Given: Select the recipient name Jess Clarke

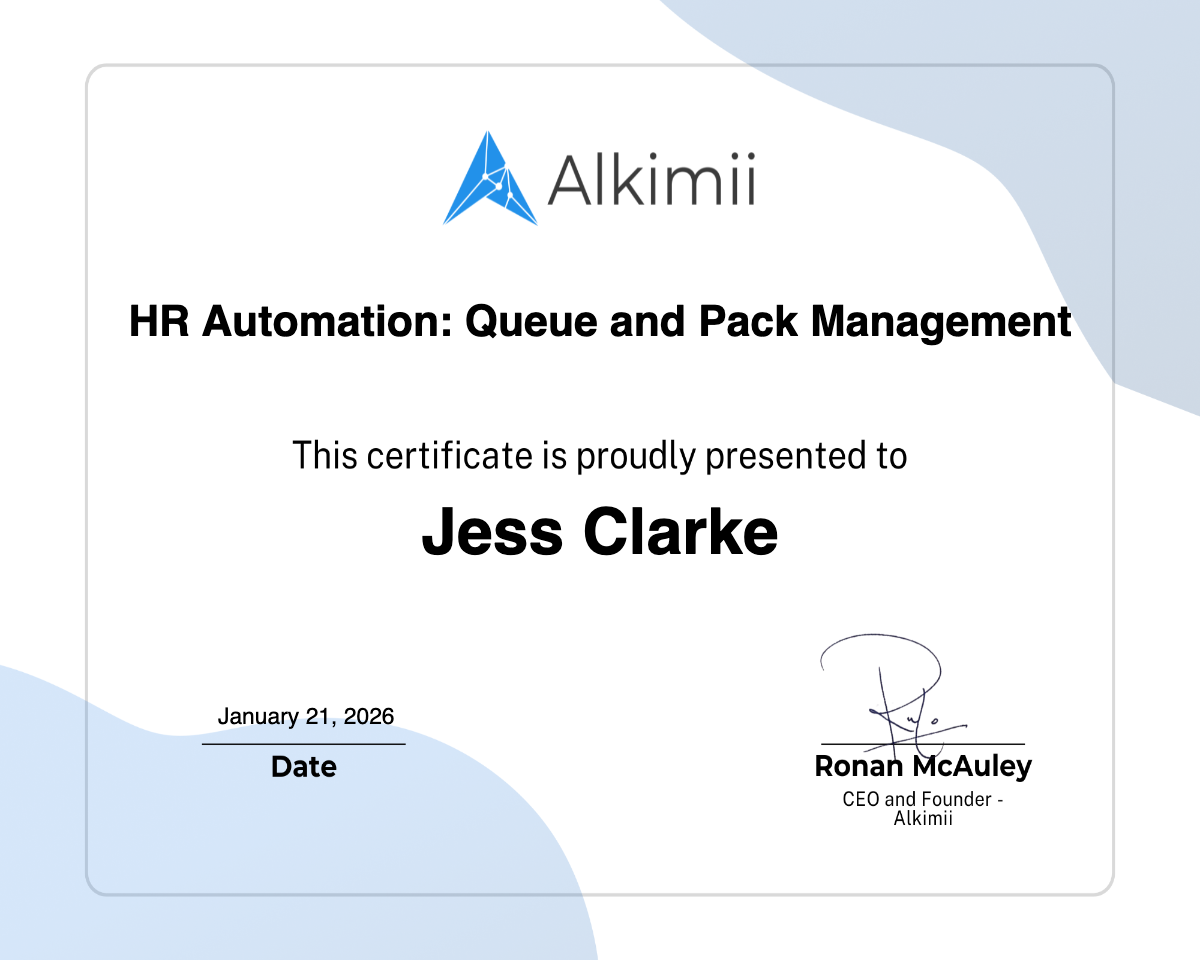Looking at the screenshot, I should coord(600,532).
